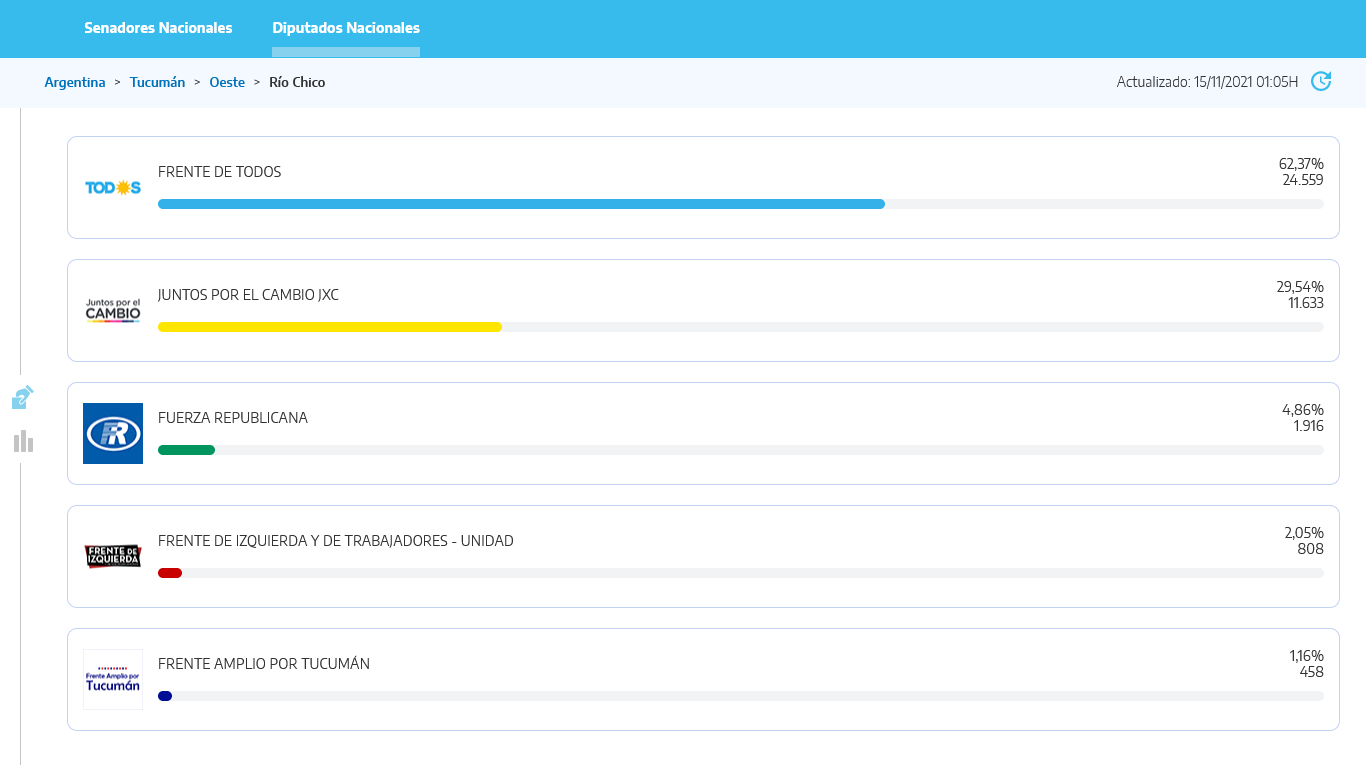Click the 29,54% percentage value
This screenshot has height=765, width=1366.
click(x=1300, y=287)
